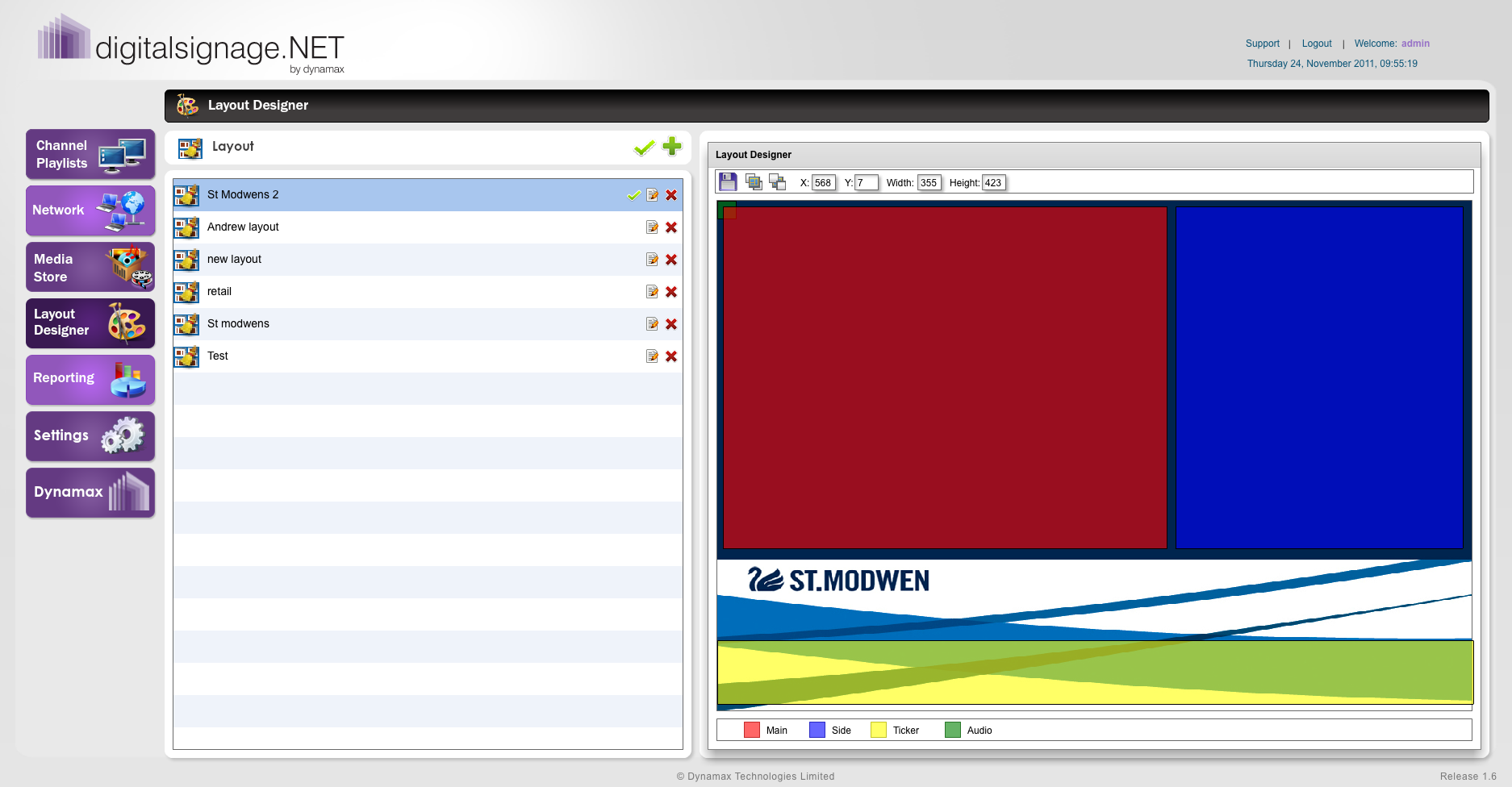
Task: Select the new layout name
Action: point(234,259)
